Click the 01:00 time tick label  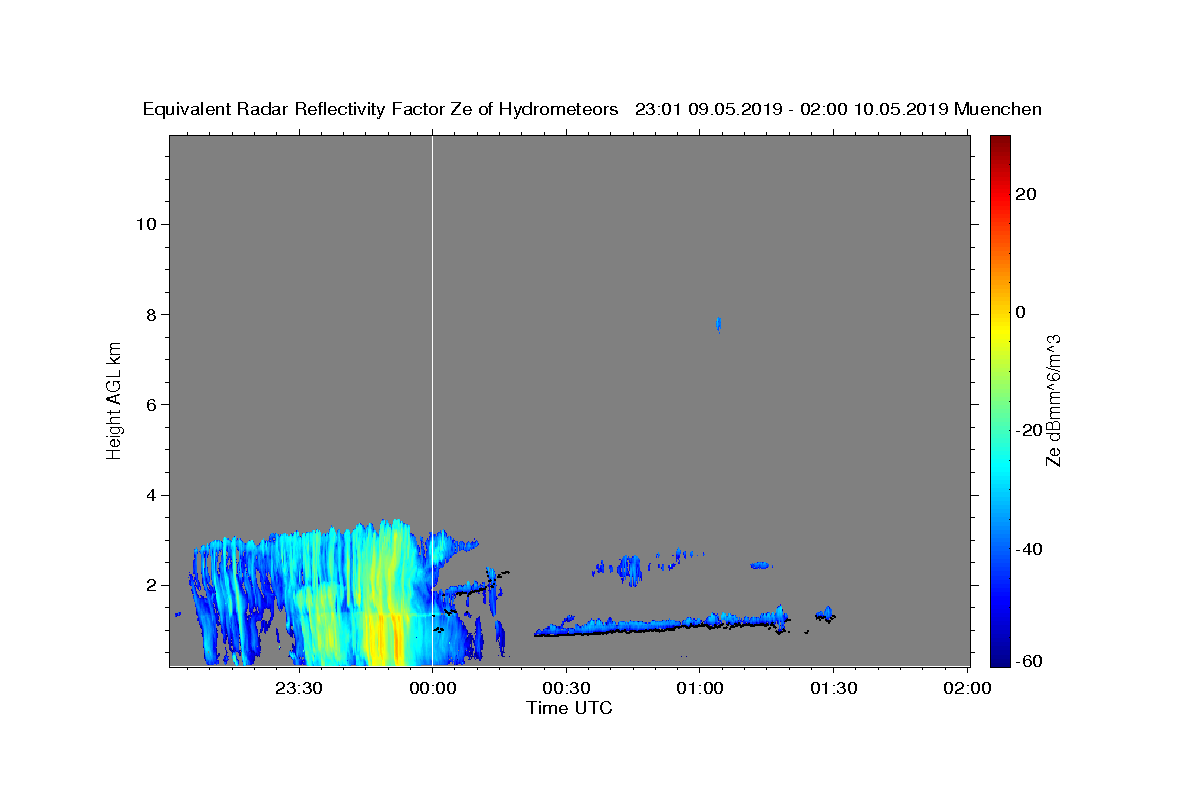coord(700,688)
